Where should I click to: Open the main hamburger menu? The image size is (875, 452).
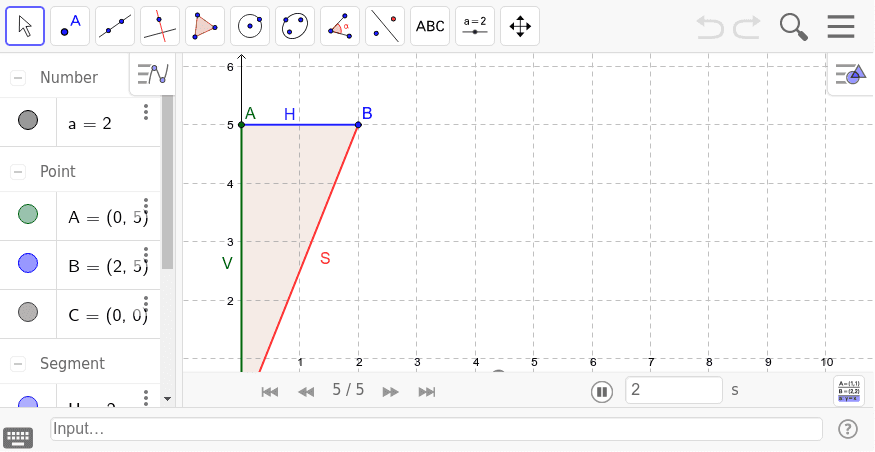click(x=841, y=26)
